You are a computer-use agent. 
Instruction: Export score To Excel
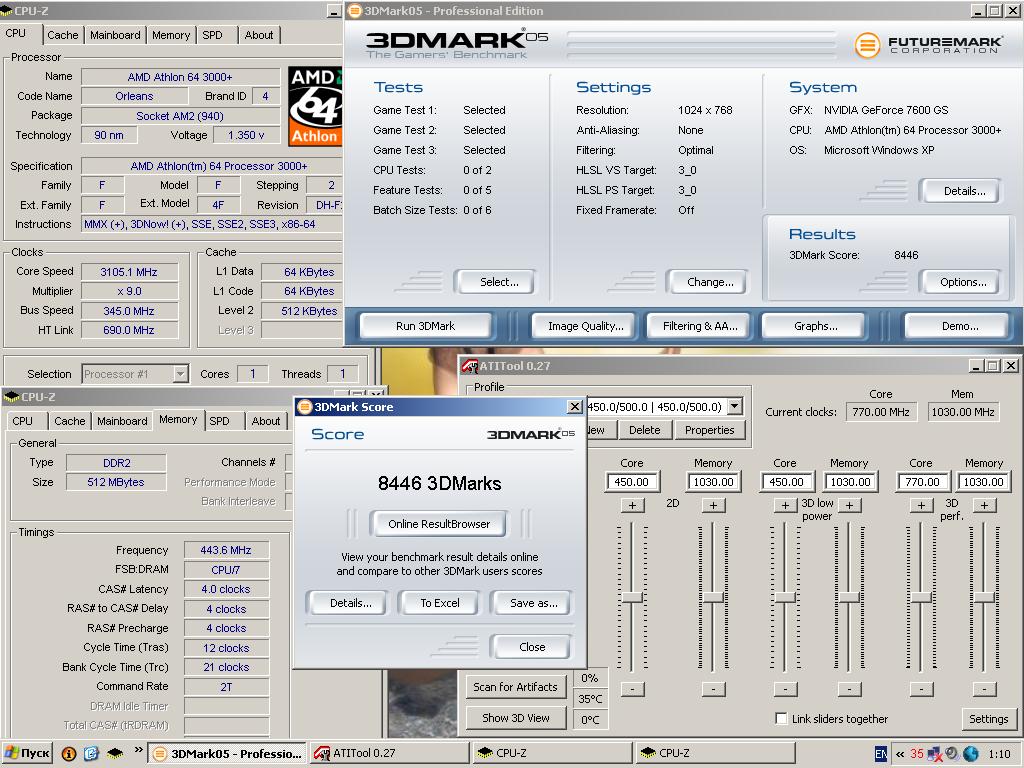[440, 603]
